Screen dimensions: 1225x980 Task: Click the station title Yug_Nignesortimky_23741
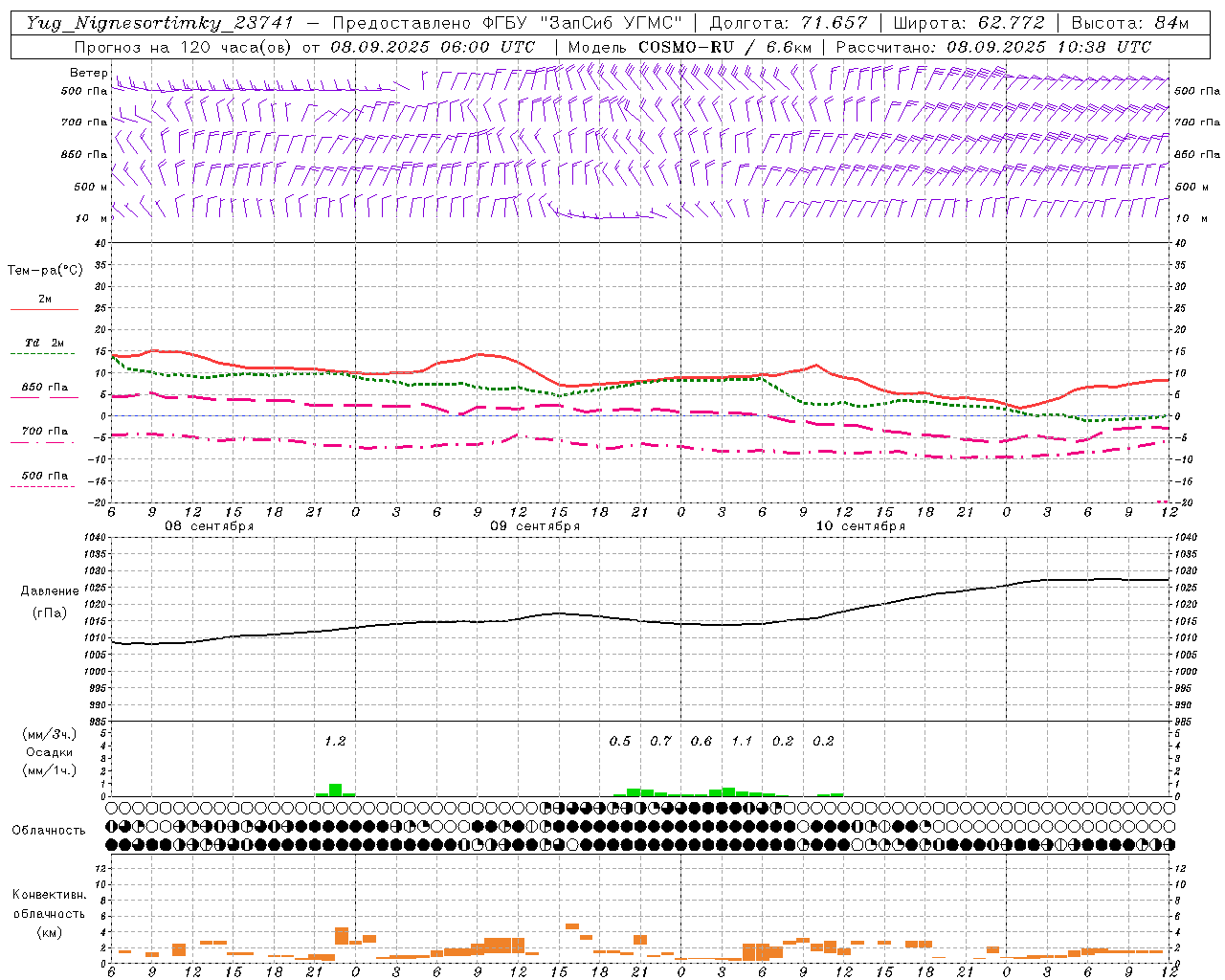(159, 23)
